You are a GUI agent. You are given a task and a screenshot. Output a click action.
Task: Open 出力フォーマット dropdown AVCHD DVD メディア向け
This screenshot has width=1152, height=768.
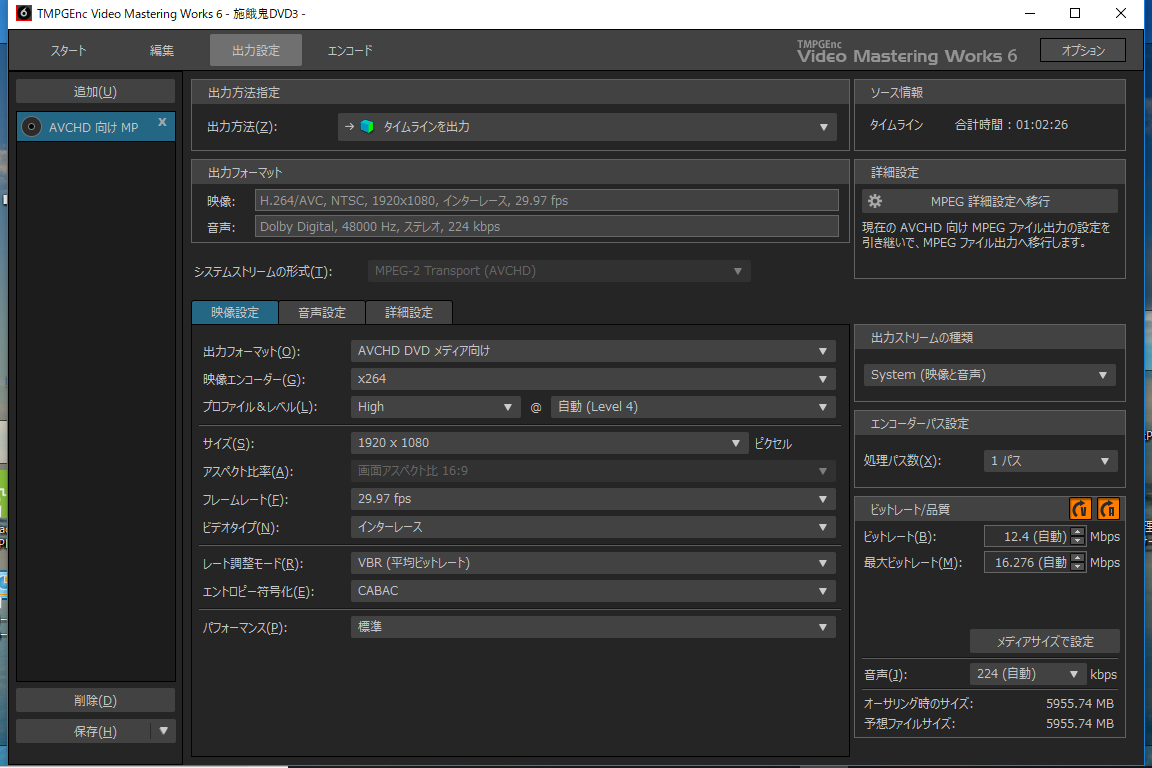click(x=593, y=351)
